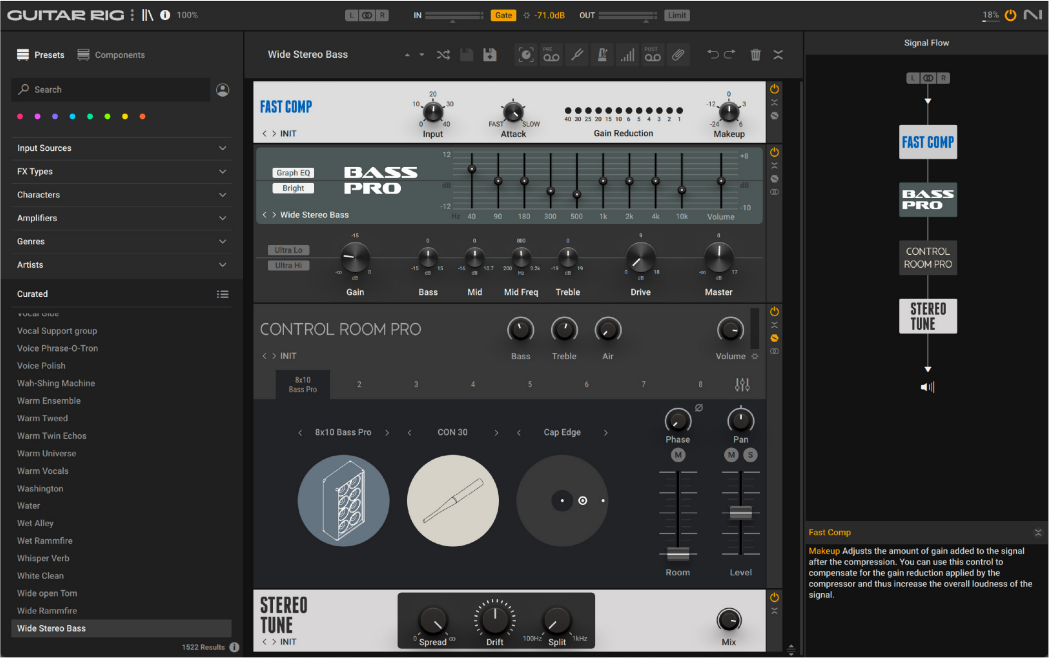Click the Room level fader

point(678,554)
